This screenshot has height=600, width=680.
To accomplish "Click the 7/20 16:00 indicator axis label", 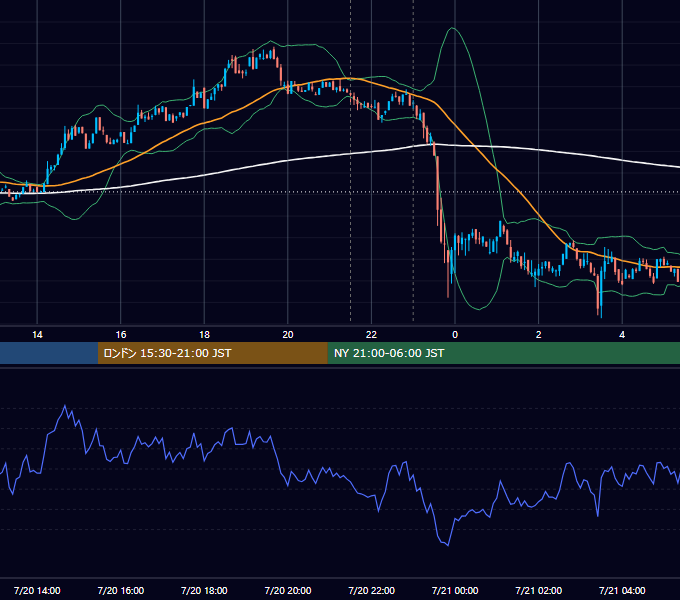I will (121, 590).
